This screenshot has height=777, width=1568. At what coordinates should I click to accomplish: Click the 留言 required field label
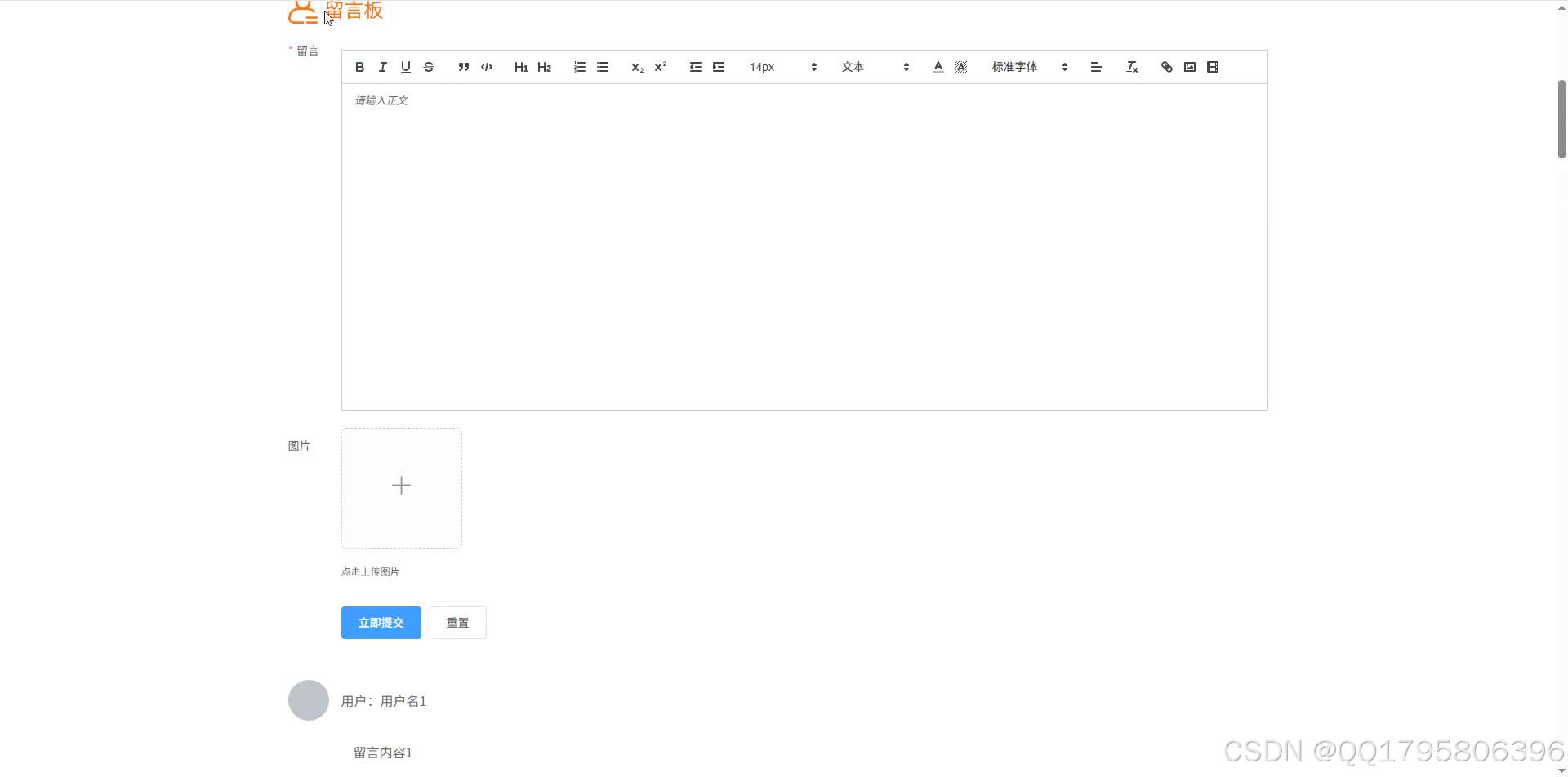[x=307, y=51]
